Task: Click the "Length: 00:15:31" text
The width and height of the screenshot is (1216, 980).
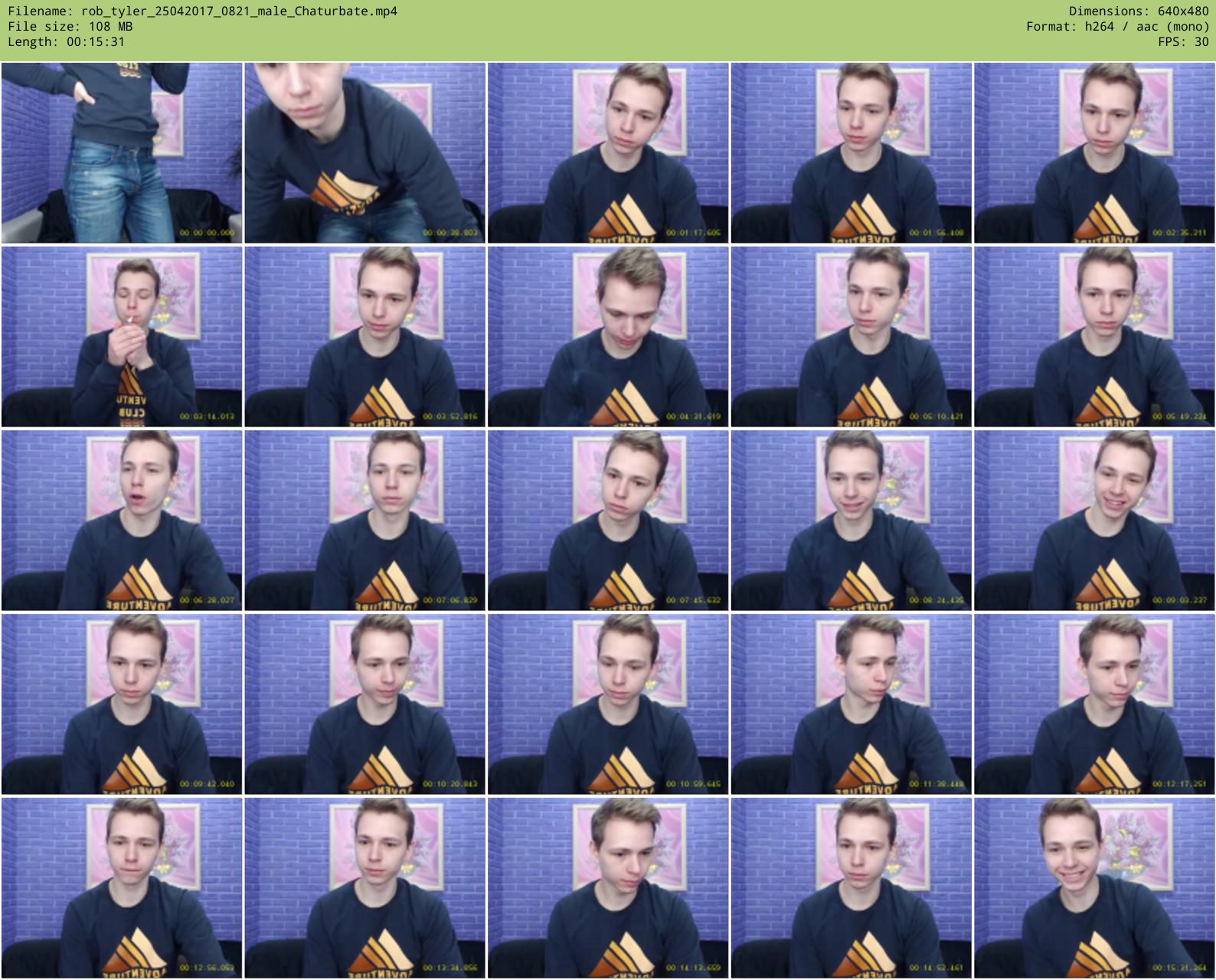Action: [x=67, y=42]
